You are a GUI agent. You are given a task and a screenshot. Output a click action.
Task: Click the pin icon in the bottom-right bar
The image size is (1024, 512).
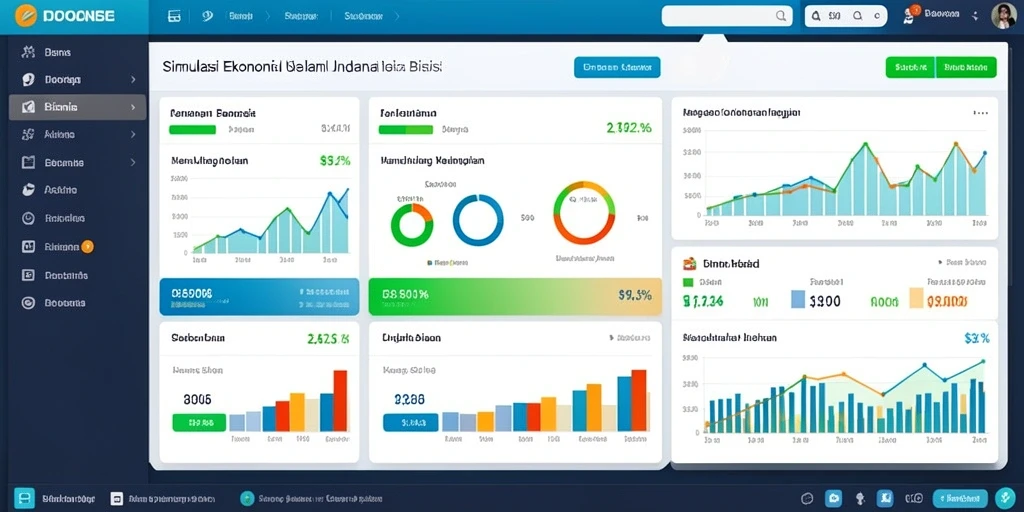click(x=859, y=498)
